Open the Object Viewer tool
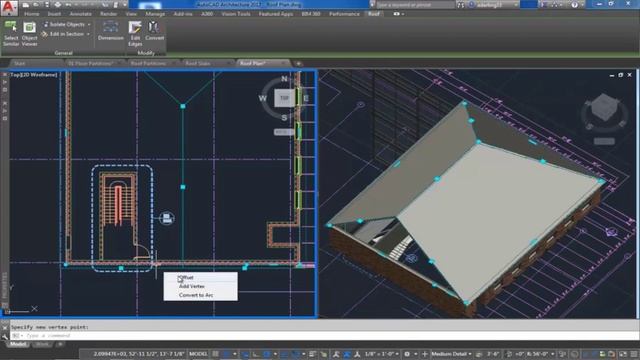 point(29,33)
